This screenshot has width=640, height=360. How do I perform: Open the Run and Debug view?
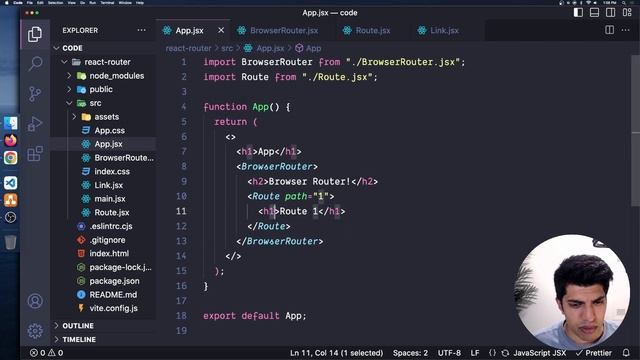click(x=35, y=124)
